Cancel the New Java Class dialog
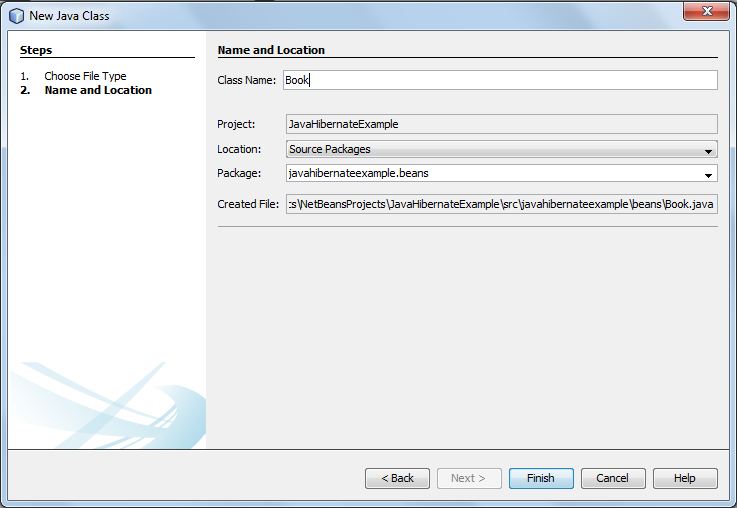This screenshot has width=737, height=508. point(613,478)
